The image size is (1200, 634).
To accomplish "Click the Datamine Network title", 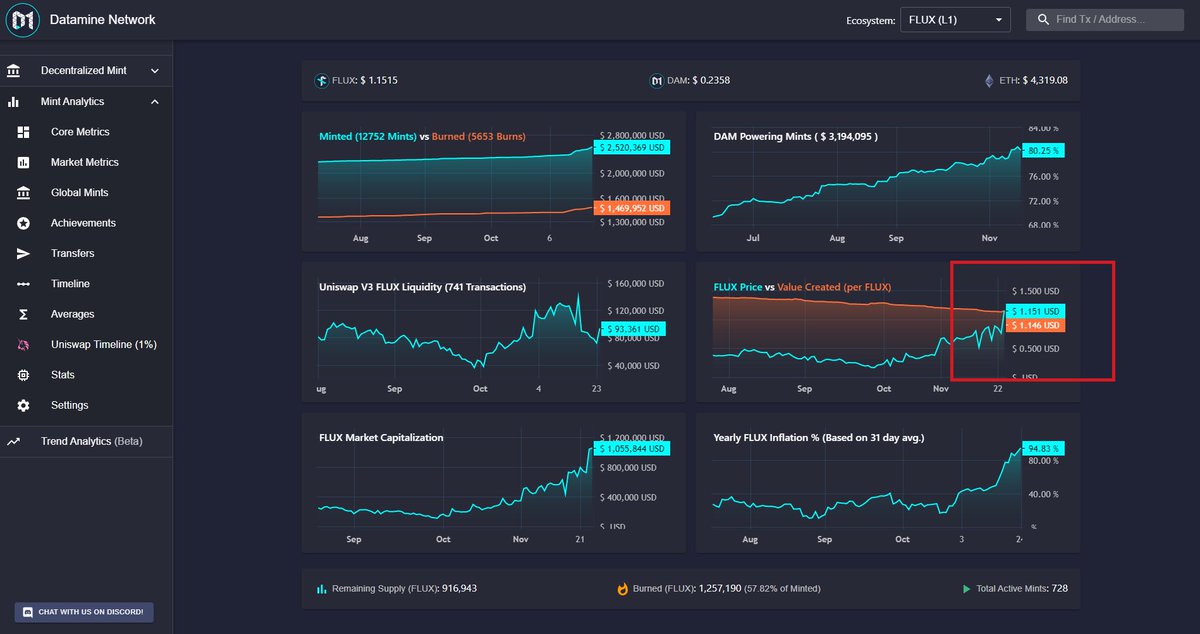I will pyautogui.click(x=102, y=20).
